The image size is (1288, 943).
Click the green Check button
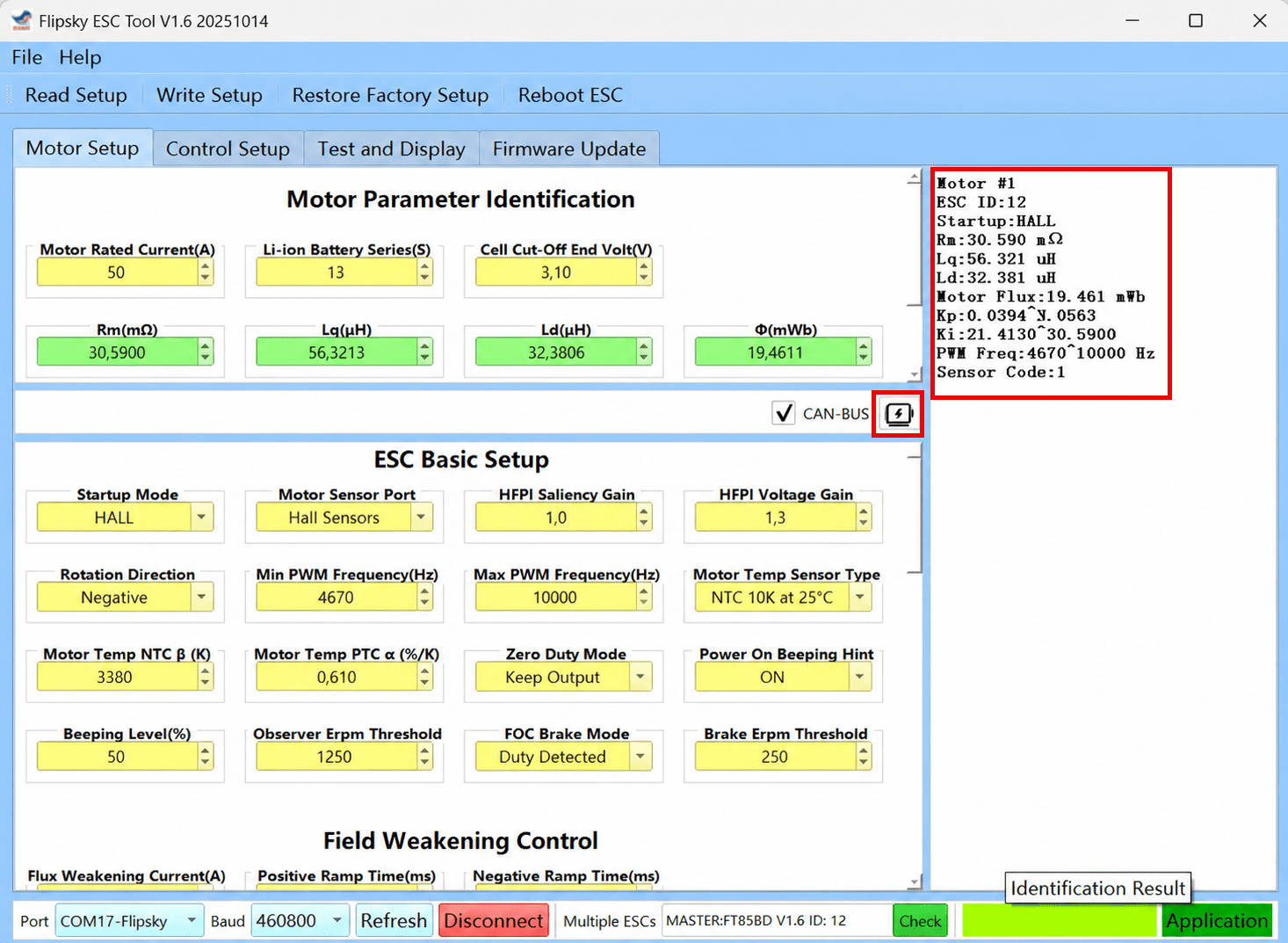click(920, 921)
